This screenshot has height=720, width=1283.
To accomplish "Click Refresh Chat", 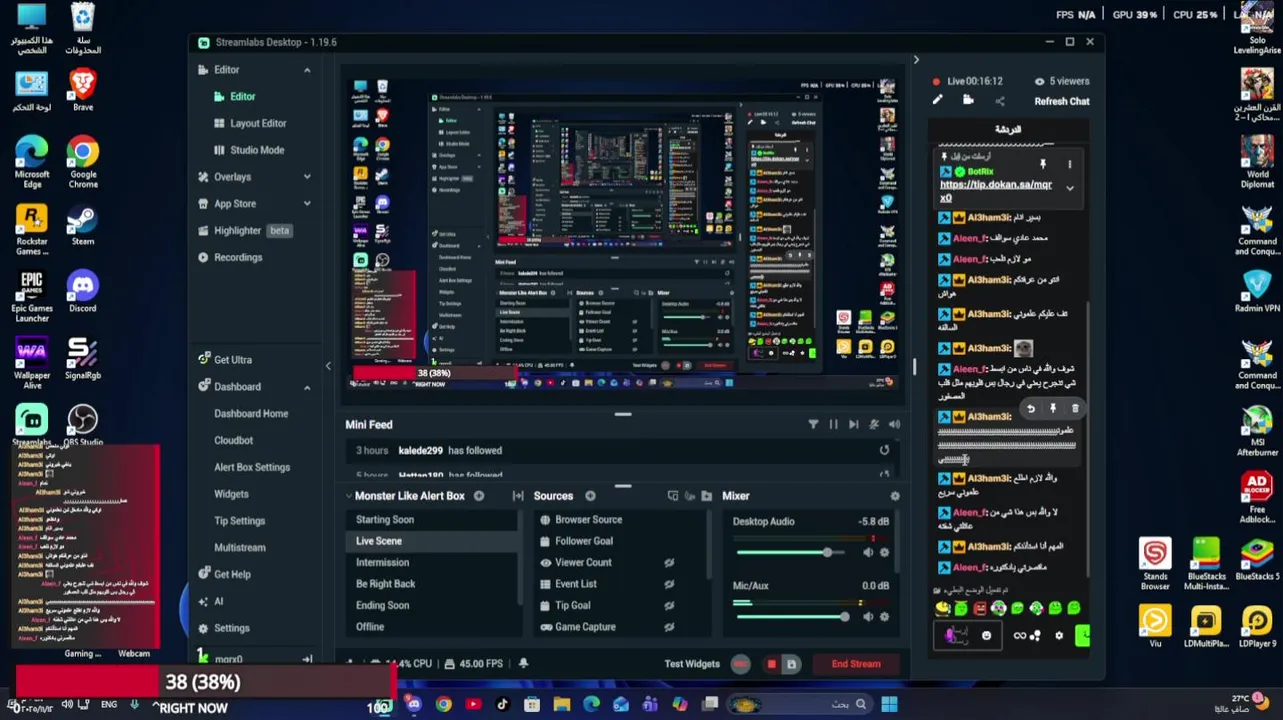I will click(x=1062, y=101).
